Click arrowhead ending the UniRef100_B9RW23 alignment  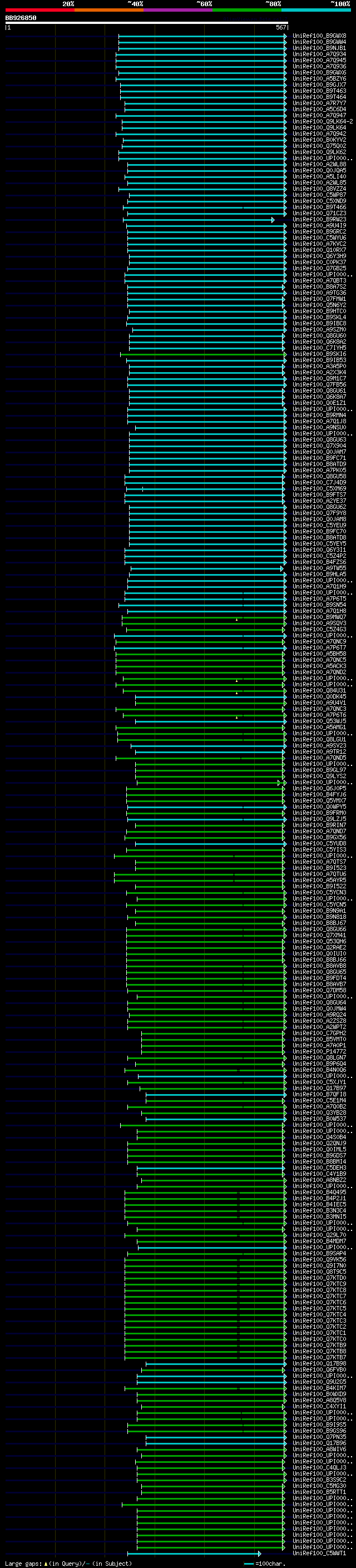(273, 220)
